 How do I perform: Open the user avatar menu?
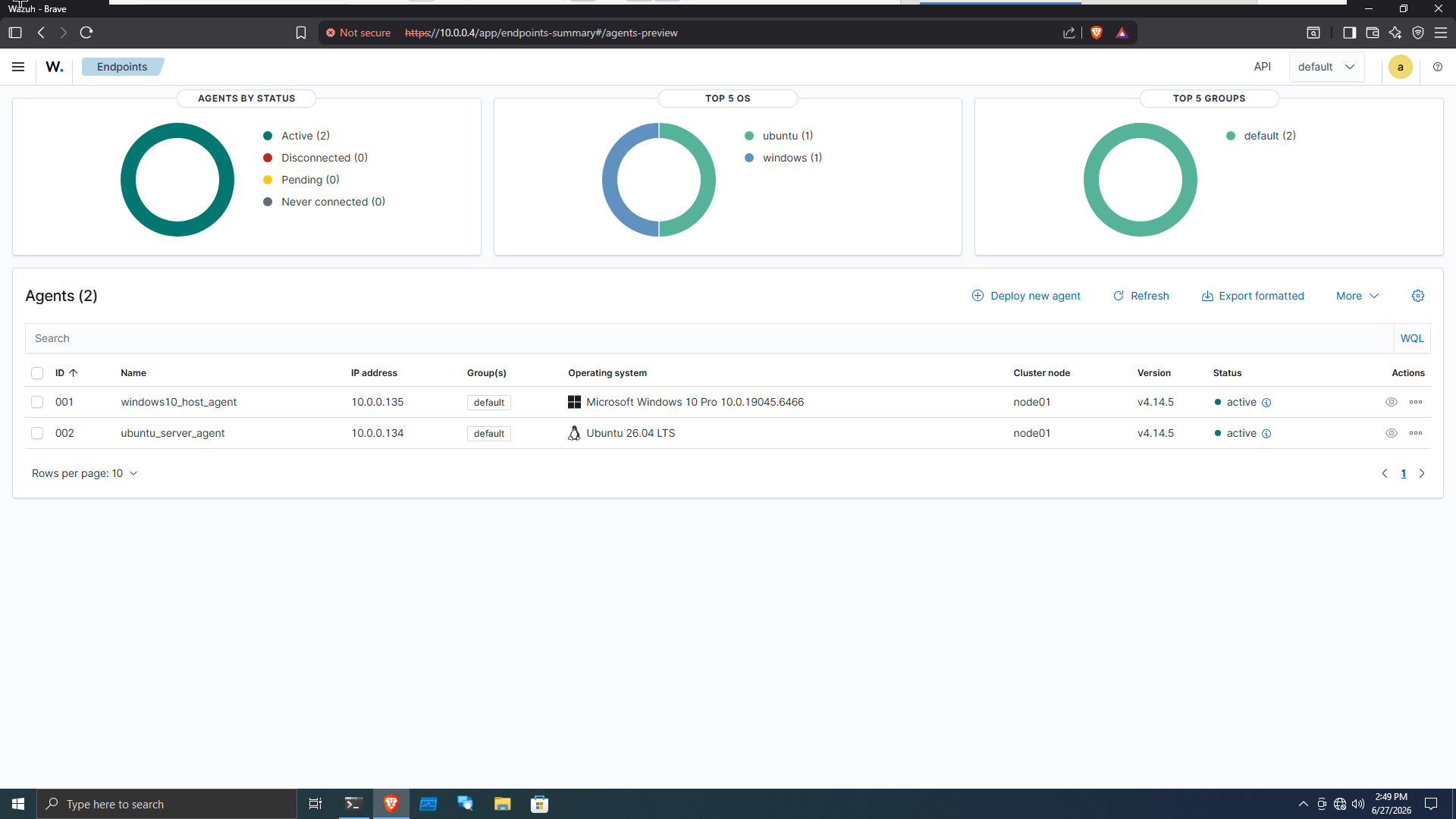[1400, 67]
